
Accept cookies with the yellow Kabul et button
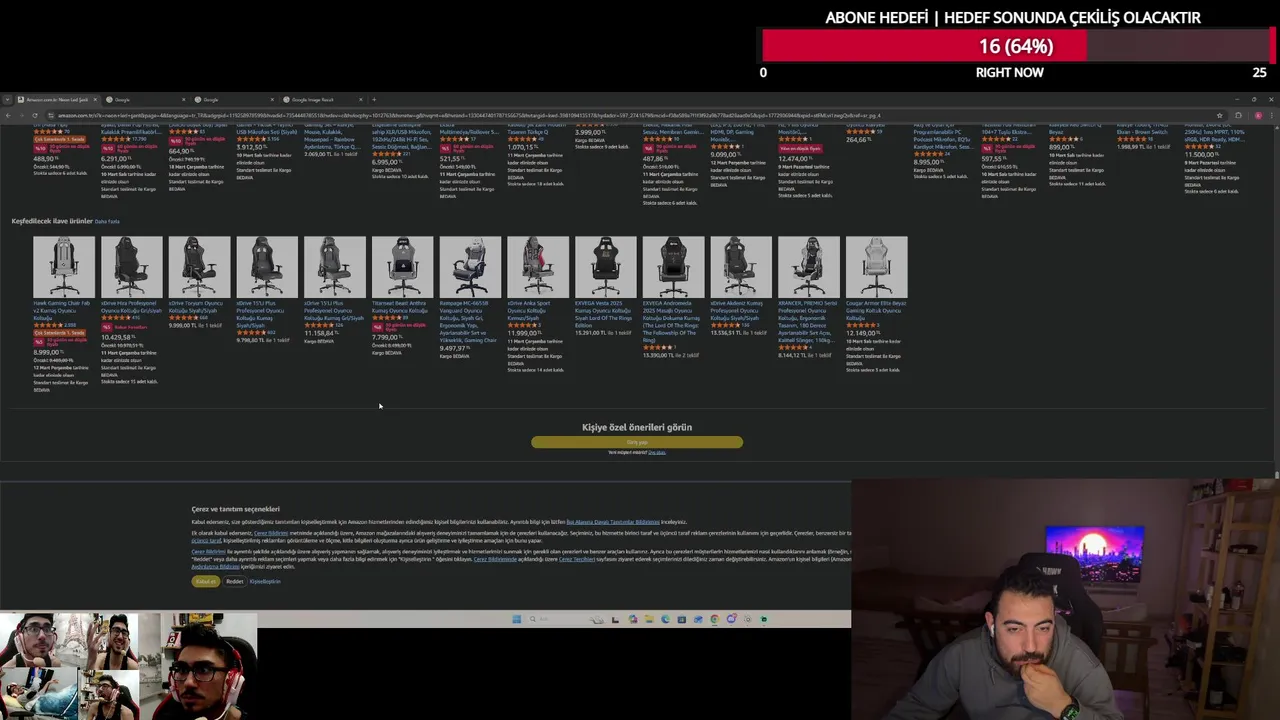tap(206, 581)
